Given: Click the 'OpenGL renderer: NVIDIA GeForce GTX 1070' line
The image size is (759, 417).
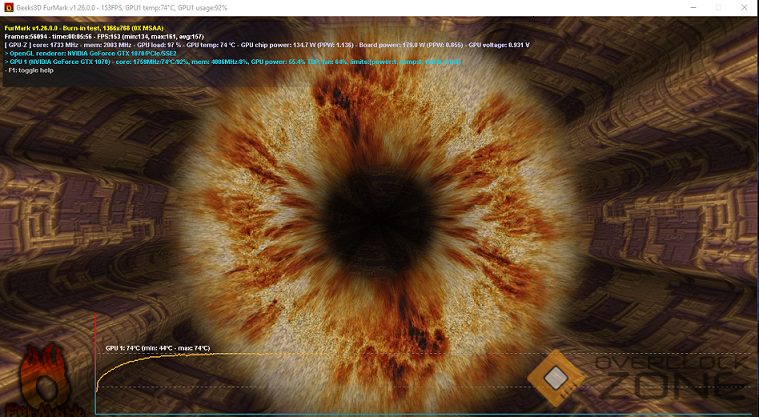Looking at the screenshot, I should 91,53.
